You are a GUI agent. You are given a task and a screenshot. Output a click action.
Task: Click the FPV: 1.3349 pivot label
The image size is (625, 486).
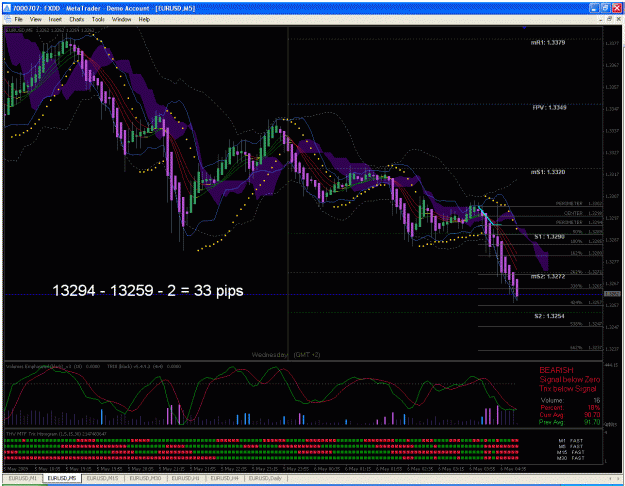[550, 108]
